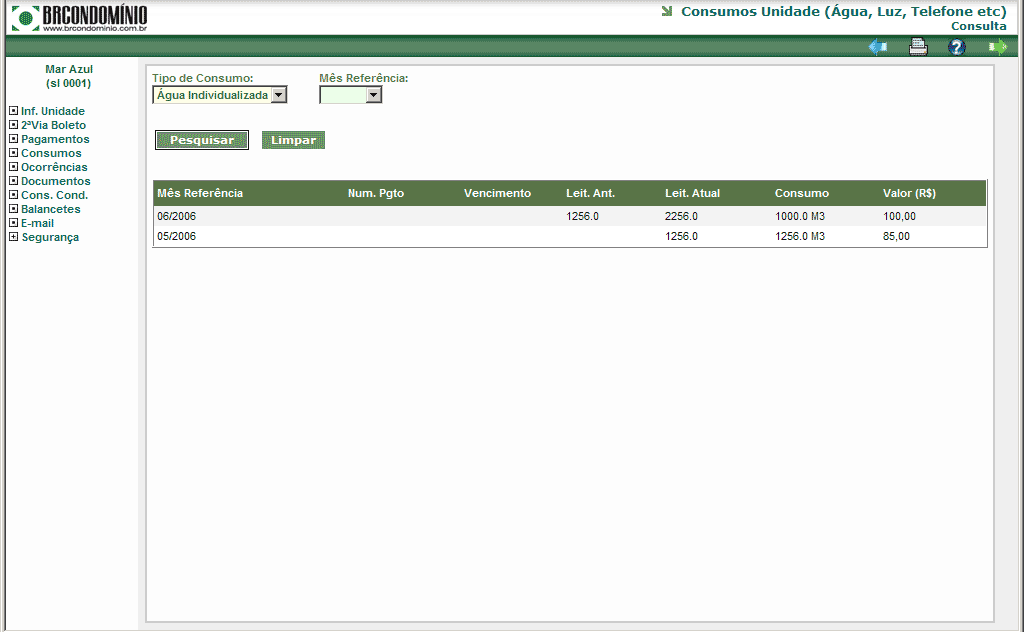Image resolution: width=1024 pixels, height=632 pixels.
Task: Click the Mar Azul (sl 0001) unit label
Action: pyautogui.click(x=69, y=76)
